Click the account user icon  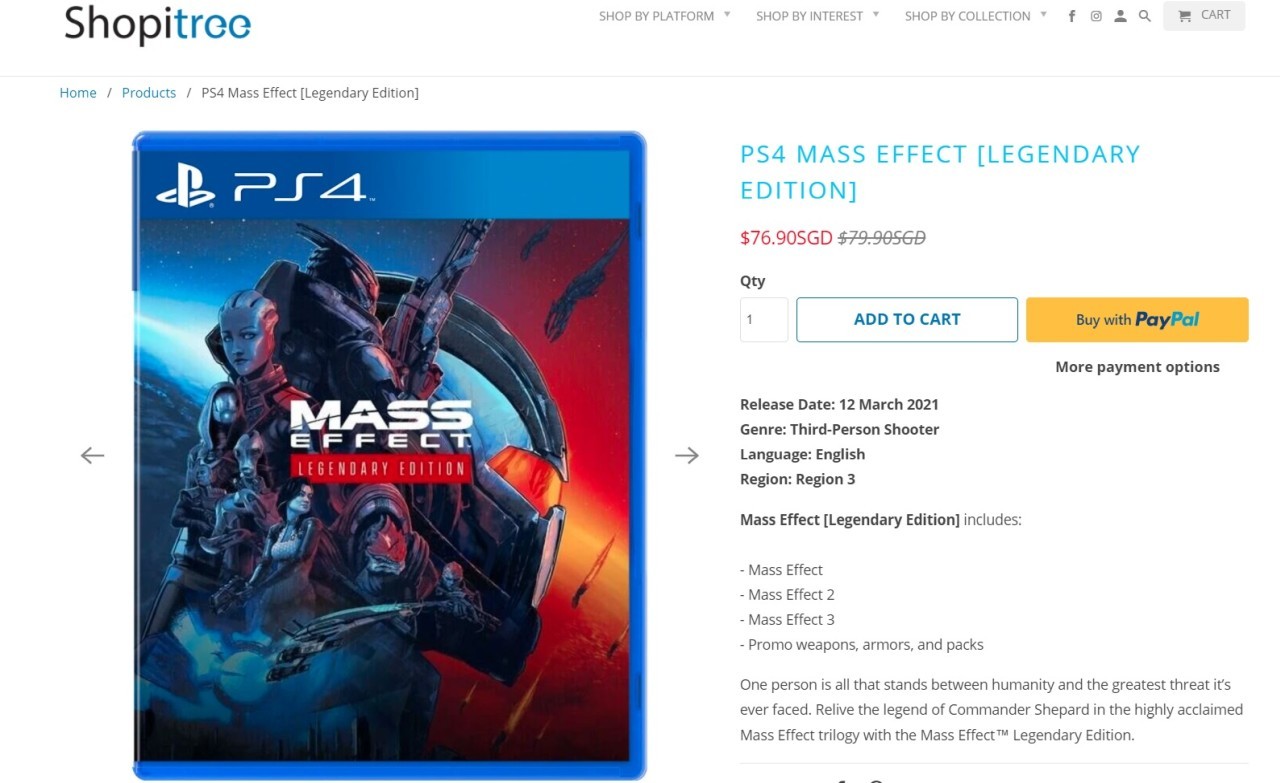pos(1120,16)
